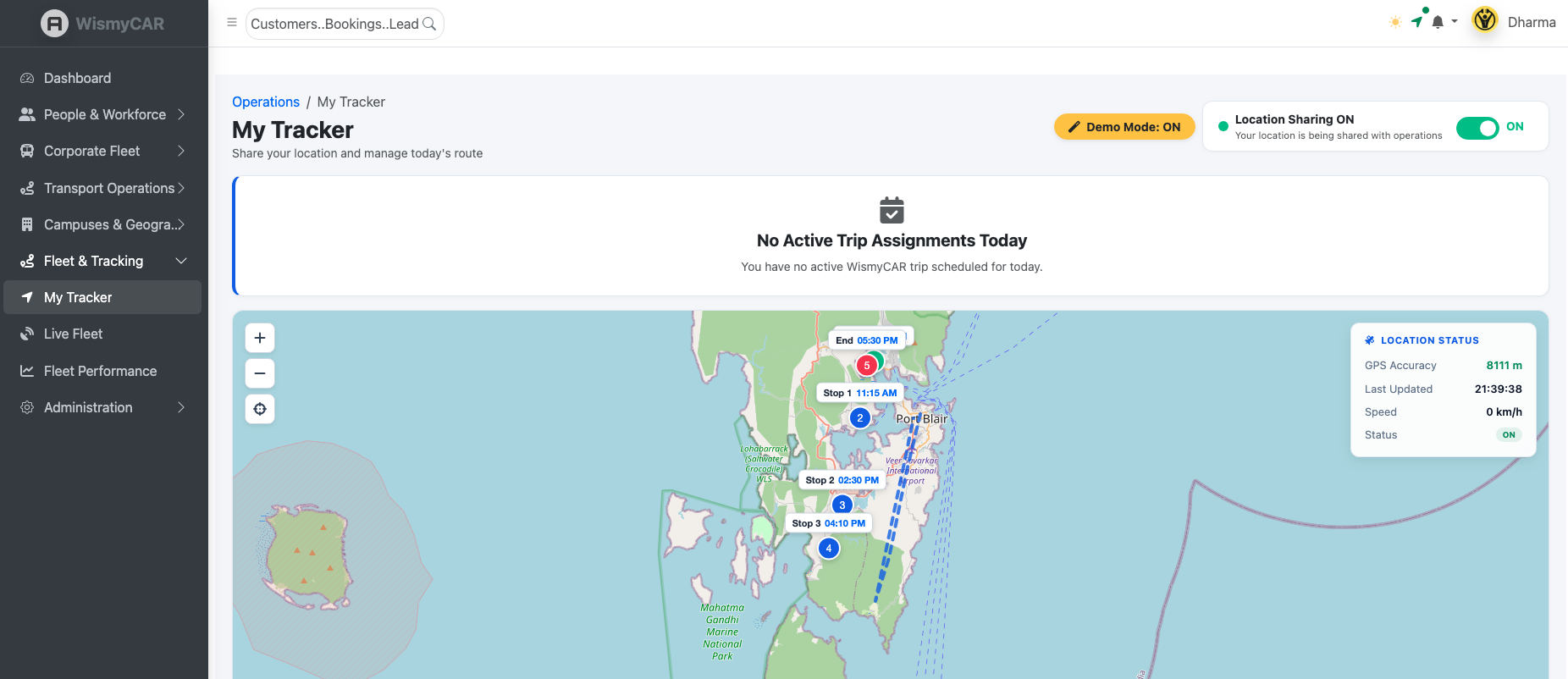Click the End 05:30 PM label
The image size is (1568, 679).
pyautogui.click(x=866, y=340)
